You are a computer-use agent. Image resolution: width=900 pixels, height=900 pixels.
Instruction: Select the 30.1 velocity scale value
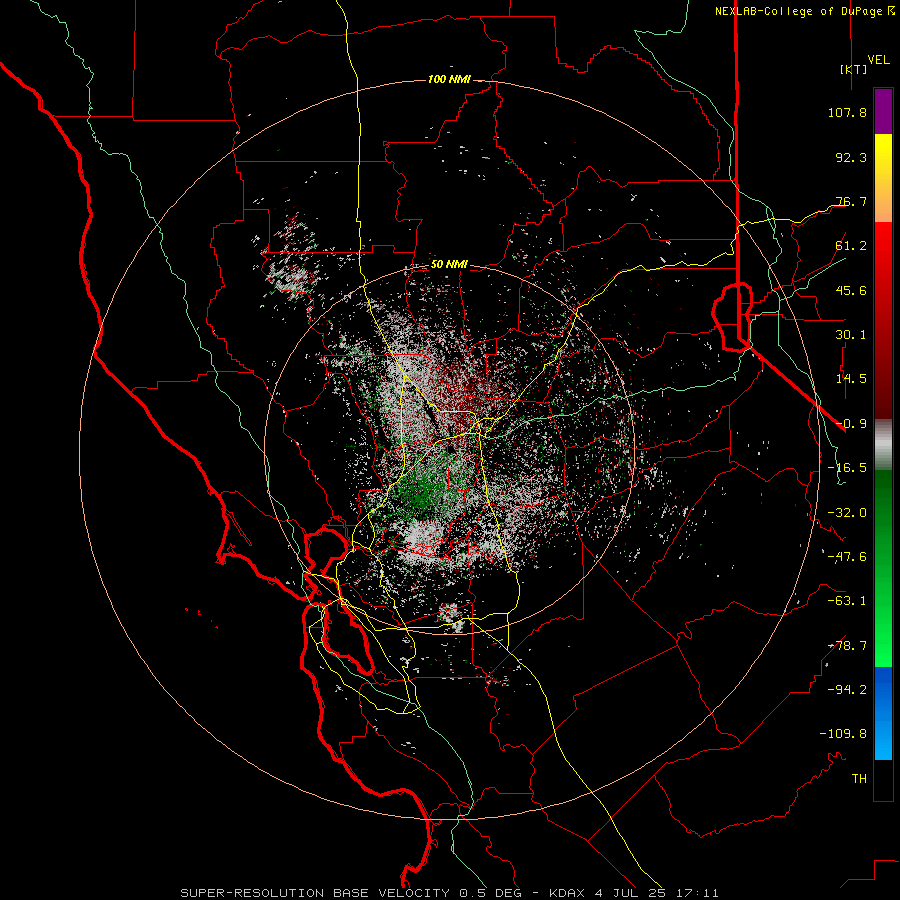click(851, 335)
